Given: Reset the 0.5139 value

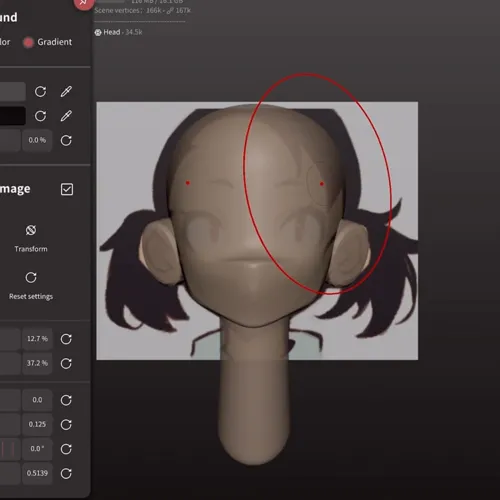Looking at the screenshot, I should pos(66,473).
